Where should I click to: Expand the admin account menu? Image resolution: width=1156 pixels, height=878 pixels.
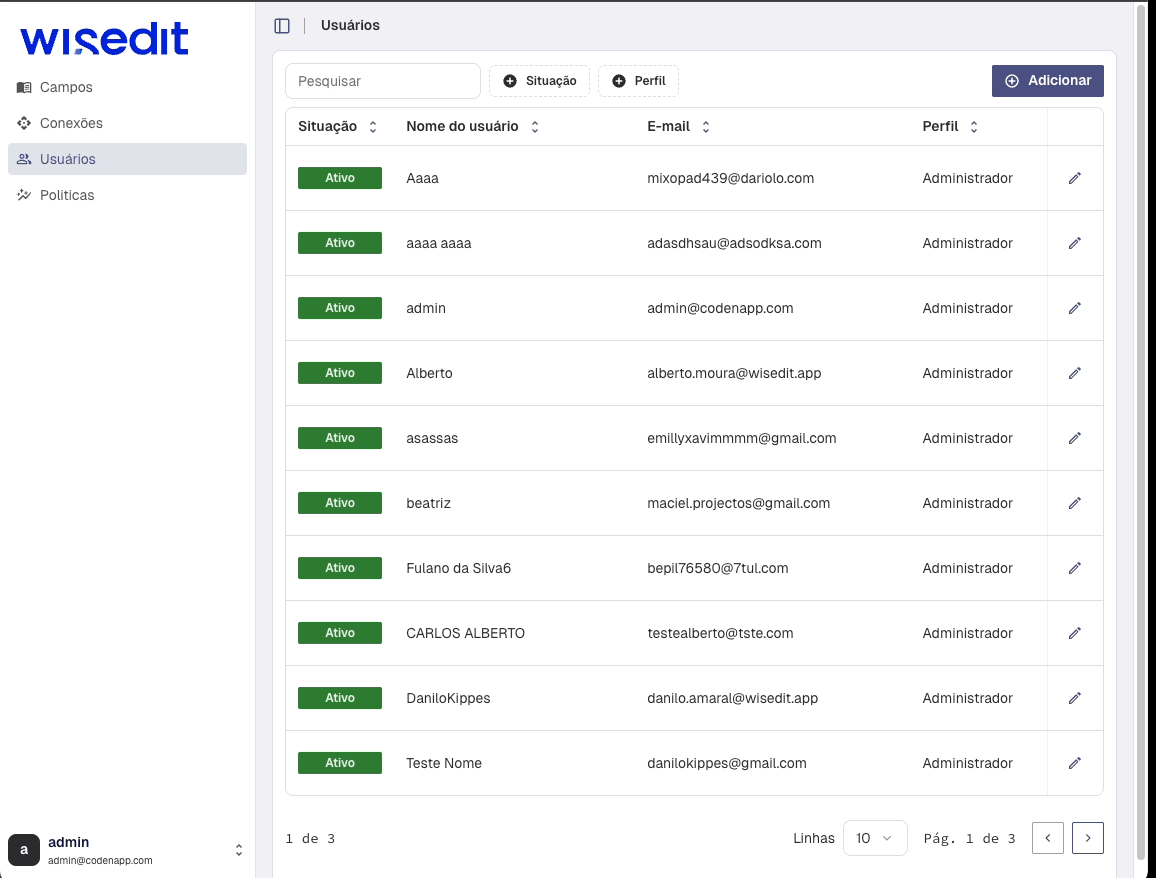pyautogui.click(x=239, y=850)
